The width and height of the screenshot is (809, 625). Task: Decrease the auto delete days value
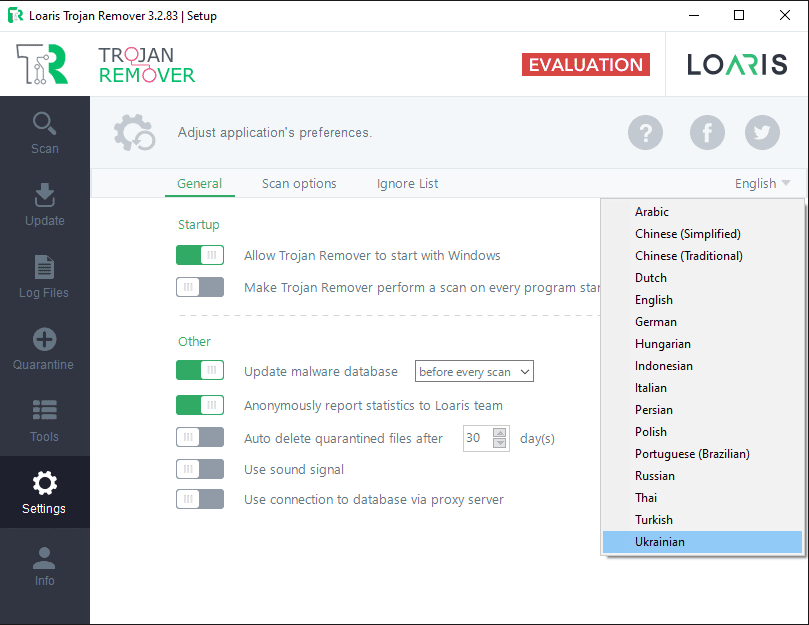pos(499,443)
